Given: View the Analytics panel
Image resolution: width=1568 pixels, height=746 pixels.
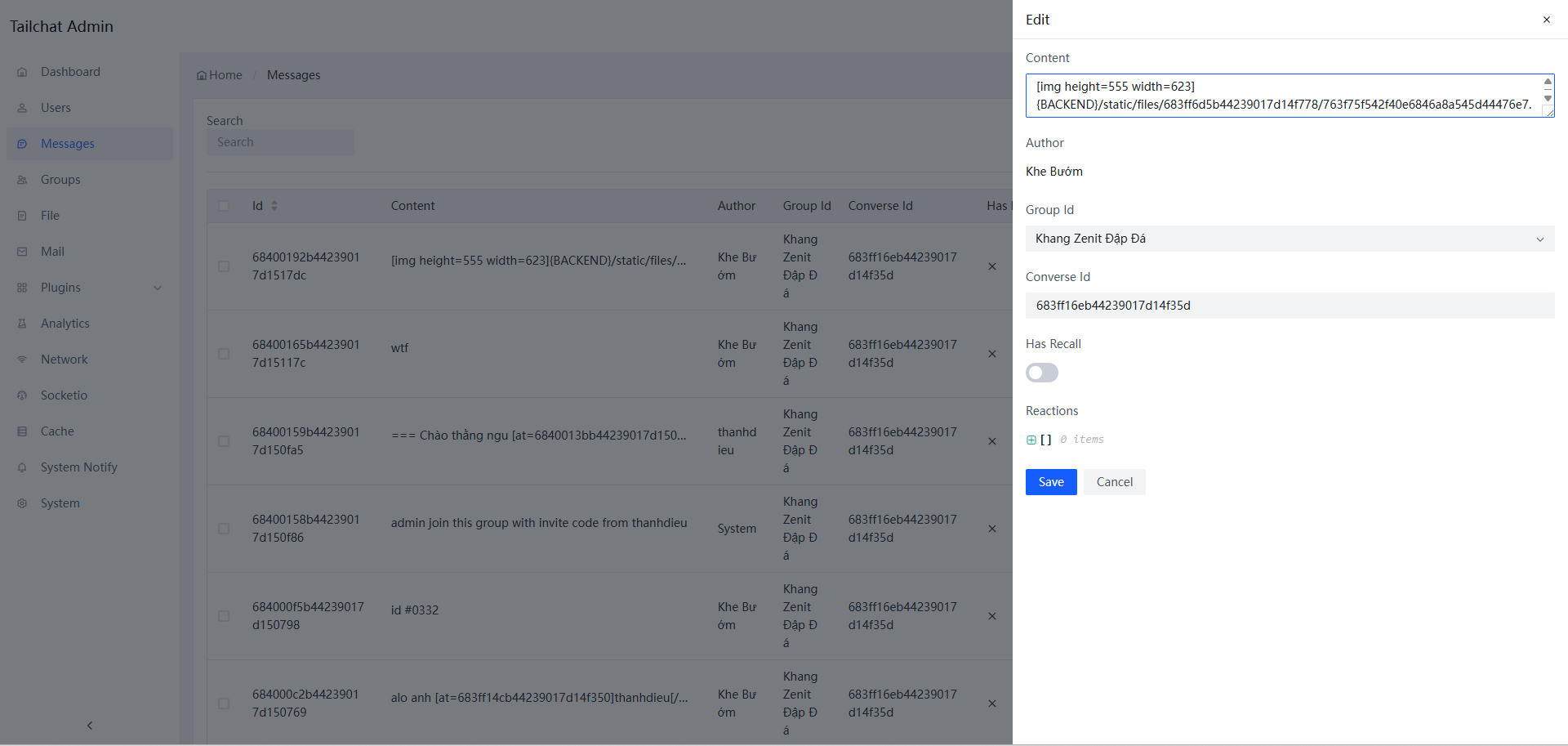Looking at the screenshot, I should pos(65,323).
